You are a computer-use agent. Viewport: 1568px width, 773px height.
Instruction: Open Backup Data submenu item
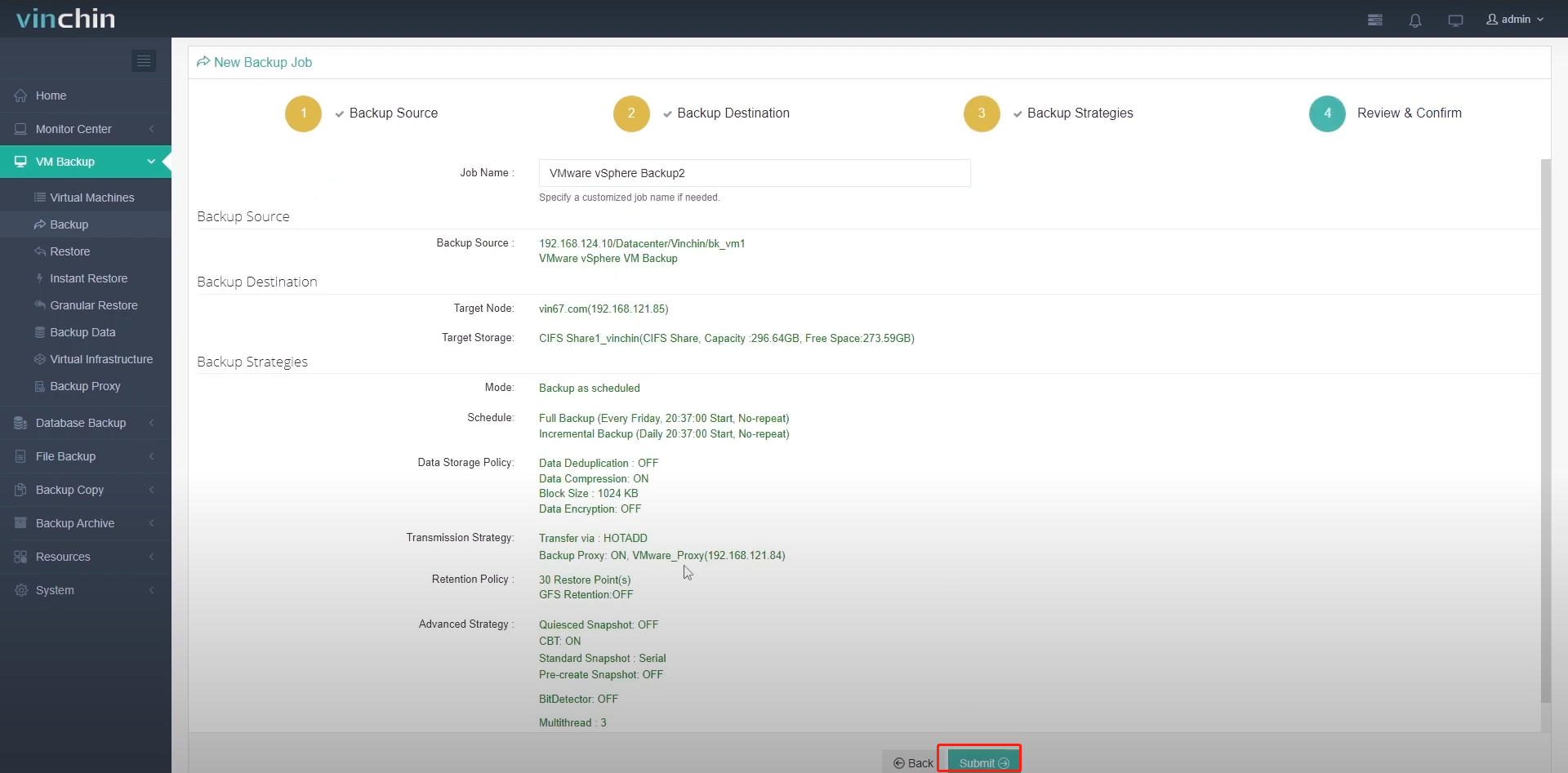pyautogui.click(x=86, y=332)
